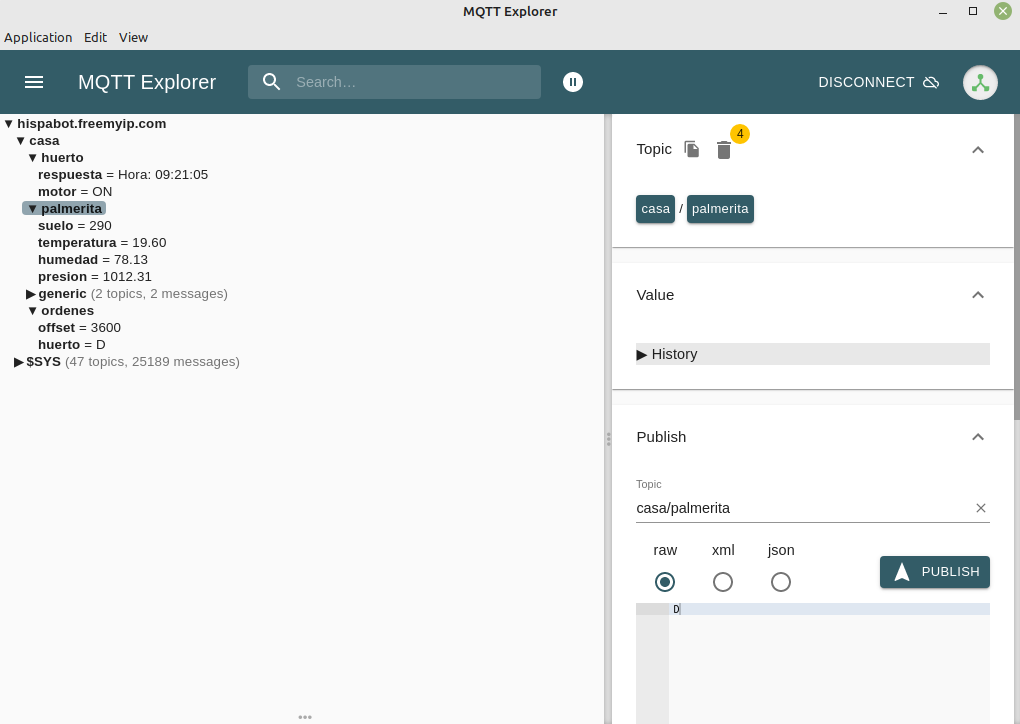Expand the $SYS topic tree

[x=19, y=362]
